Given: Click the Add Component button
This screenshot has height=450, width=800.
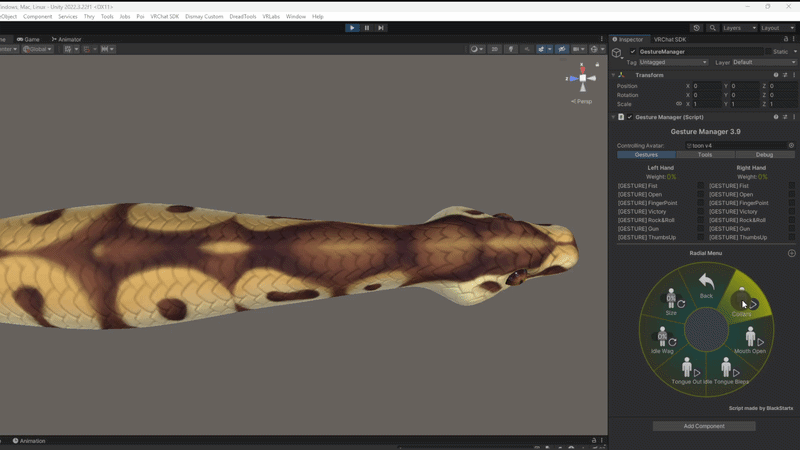Looking at the screenshot, I should (x=704, y=426).
